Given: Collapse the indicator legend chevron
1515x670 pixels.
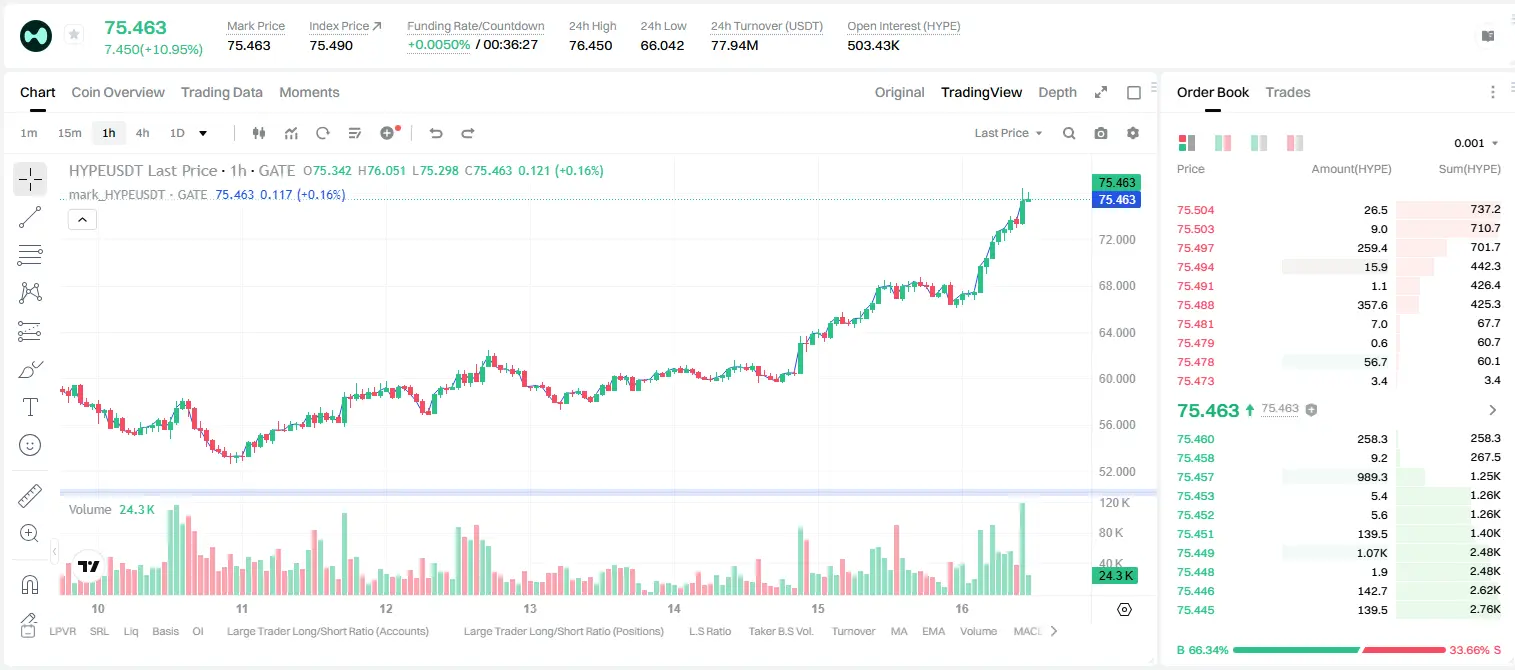Looking at the screenshot, I should pyautogui.click(x=82, y=220).
